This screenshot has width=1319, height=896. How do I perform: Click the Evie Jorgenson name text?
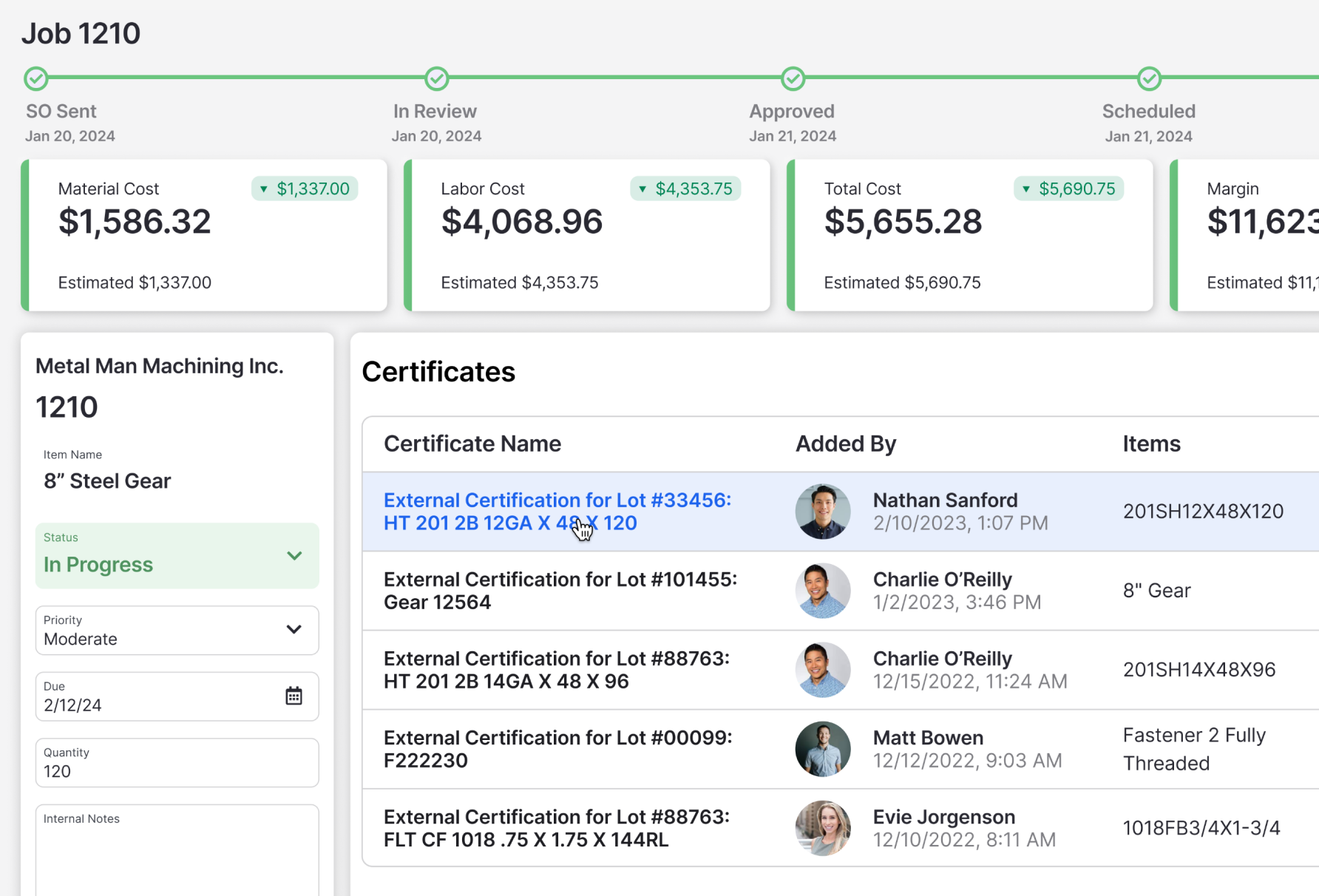tap(944, 817)
